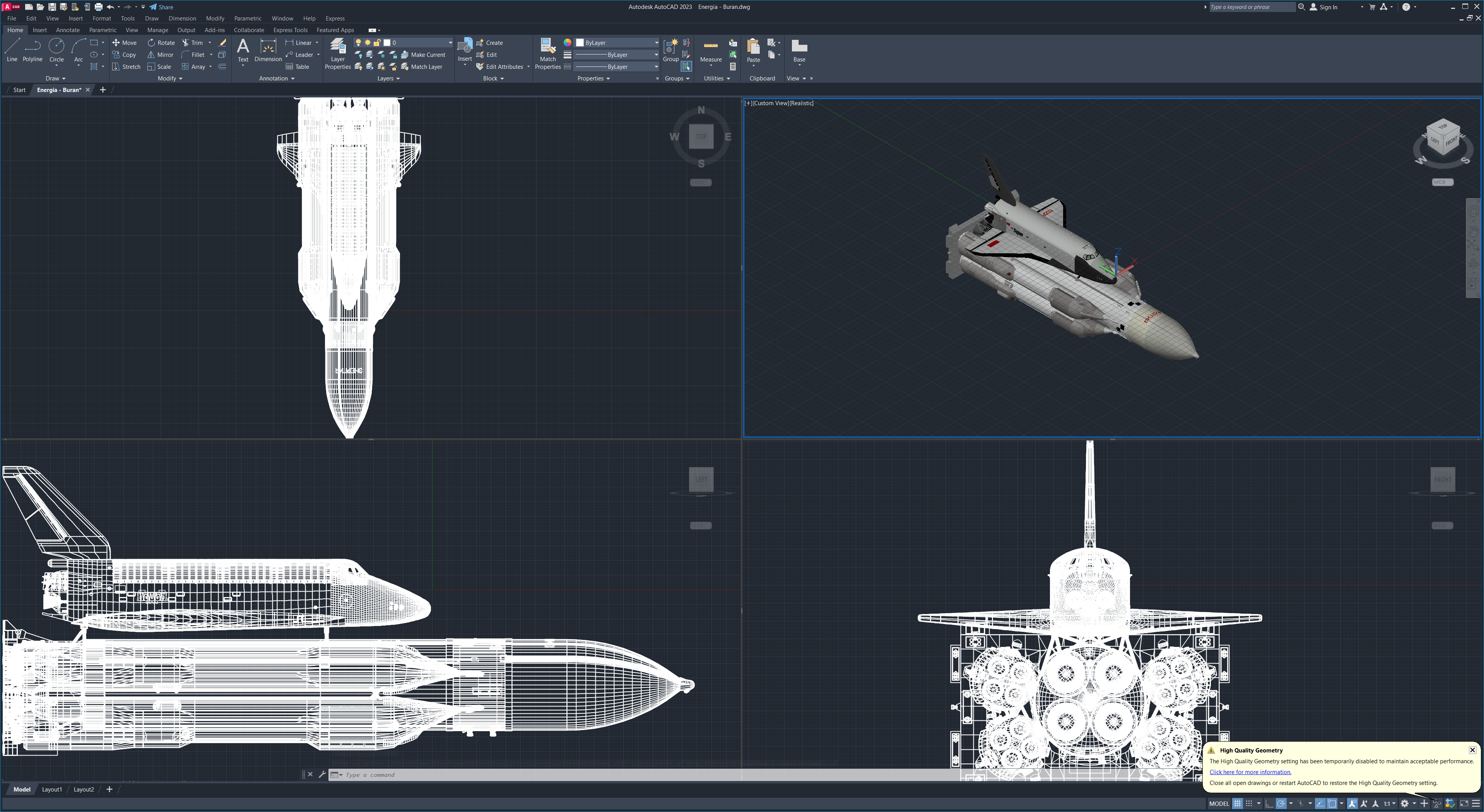1484x812 pixels.
Task: Click the ByLayer white color swatch
Action: (x=580, y=43)
